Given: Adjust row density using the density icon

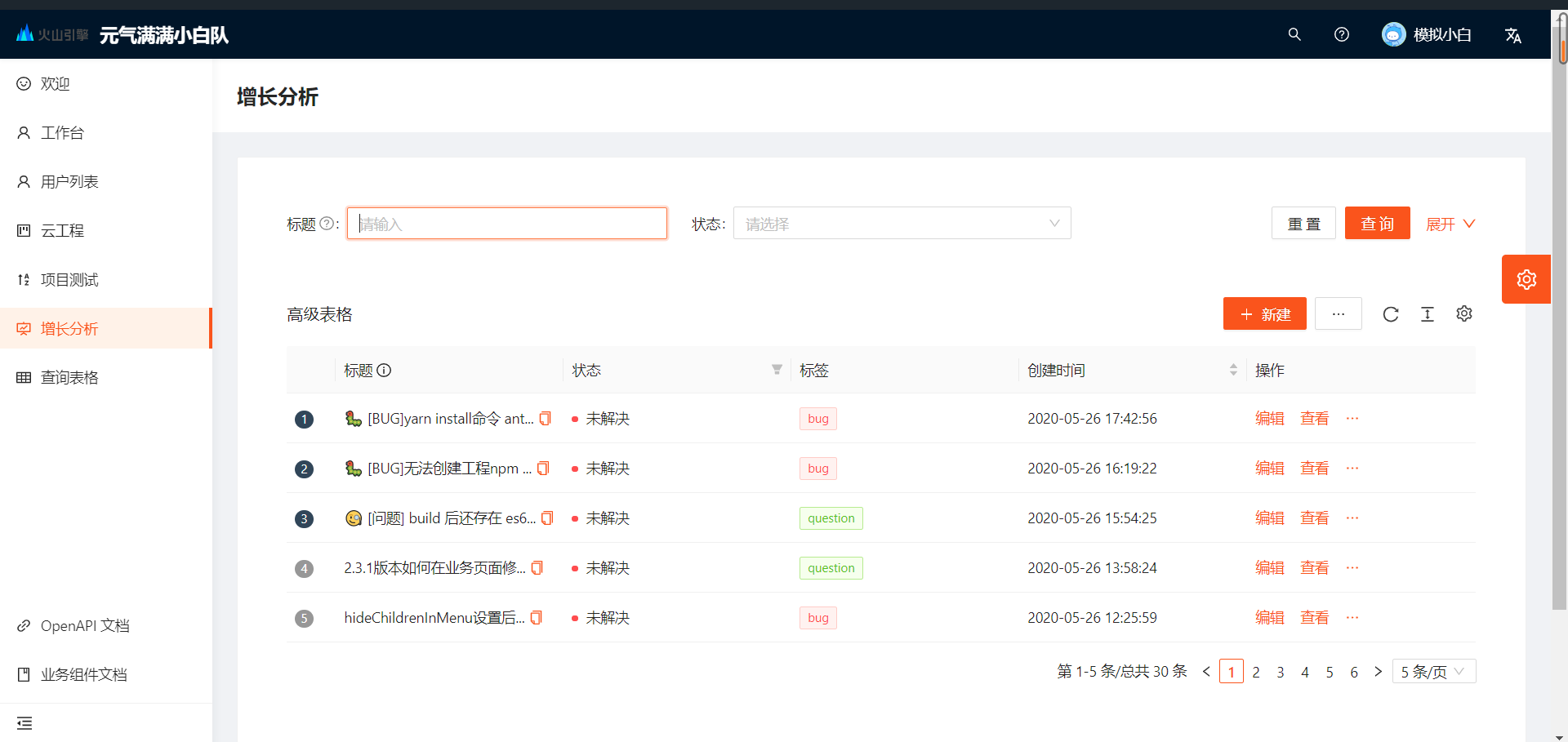Looking at the screenshot, I should (1428, 313).
